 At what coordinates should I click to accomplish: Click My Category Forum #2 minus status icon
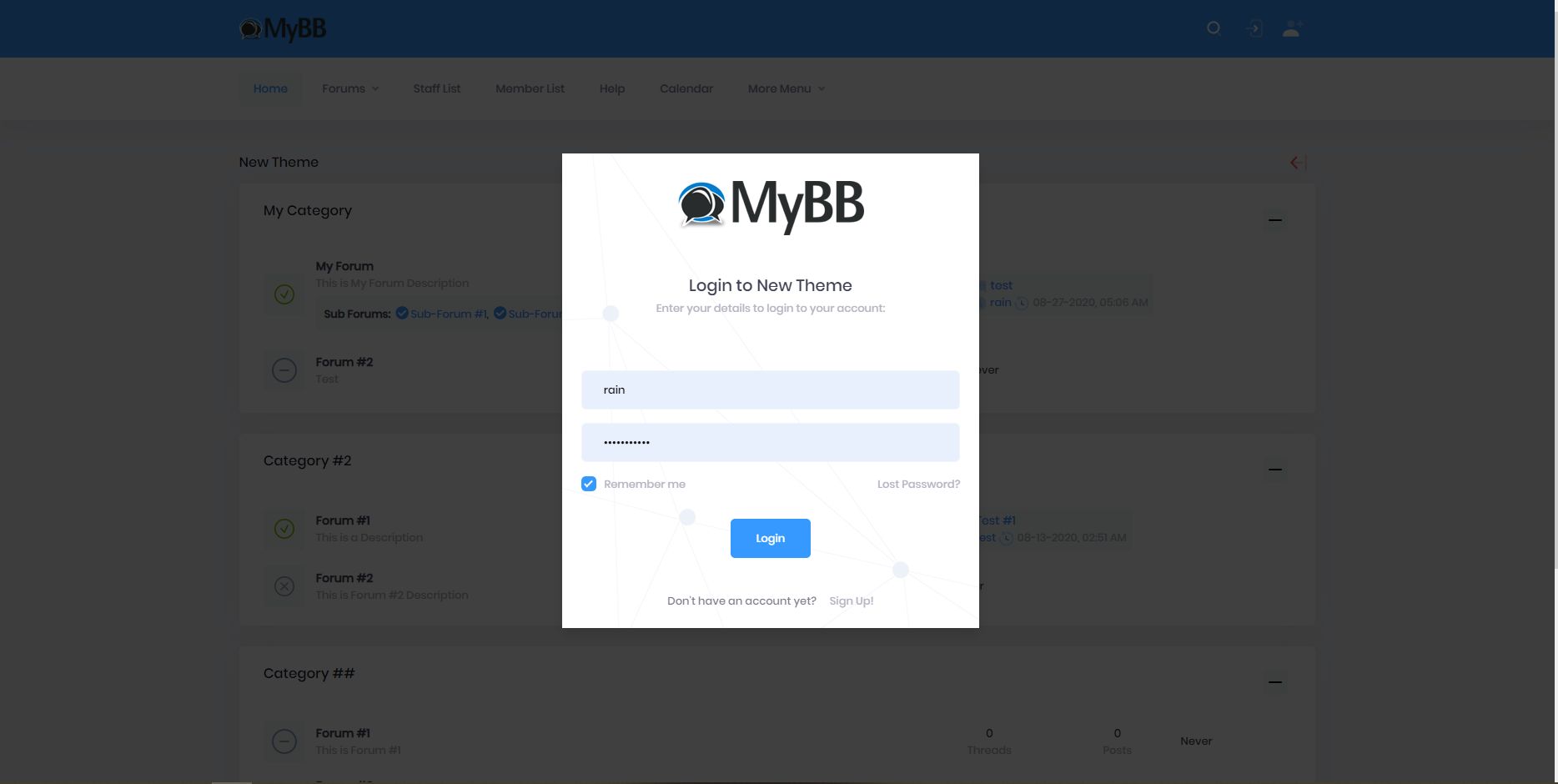pyautogui.click(x=284, y=370)
